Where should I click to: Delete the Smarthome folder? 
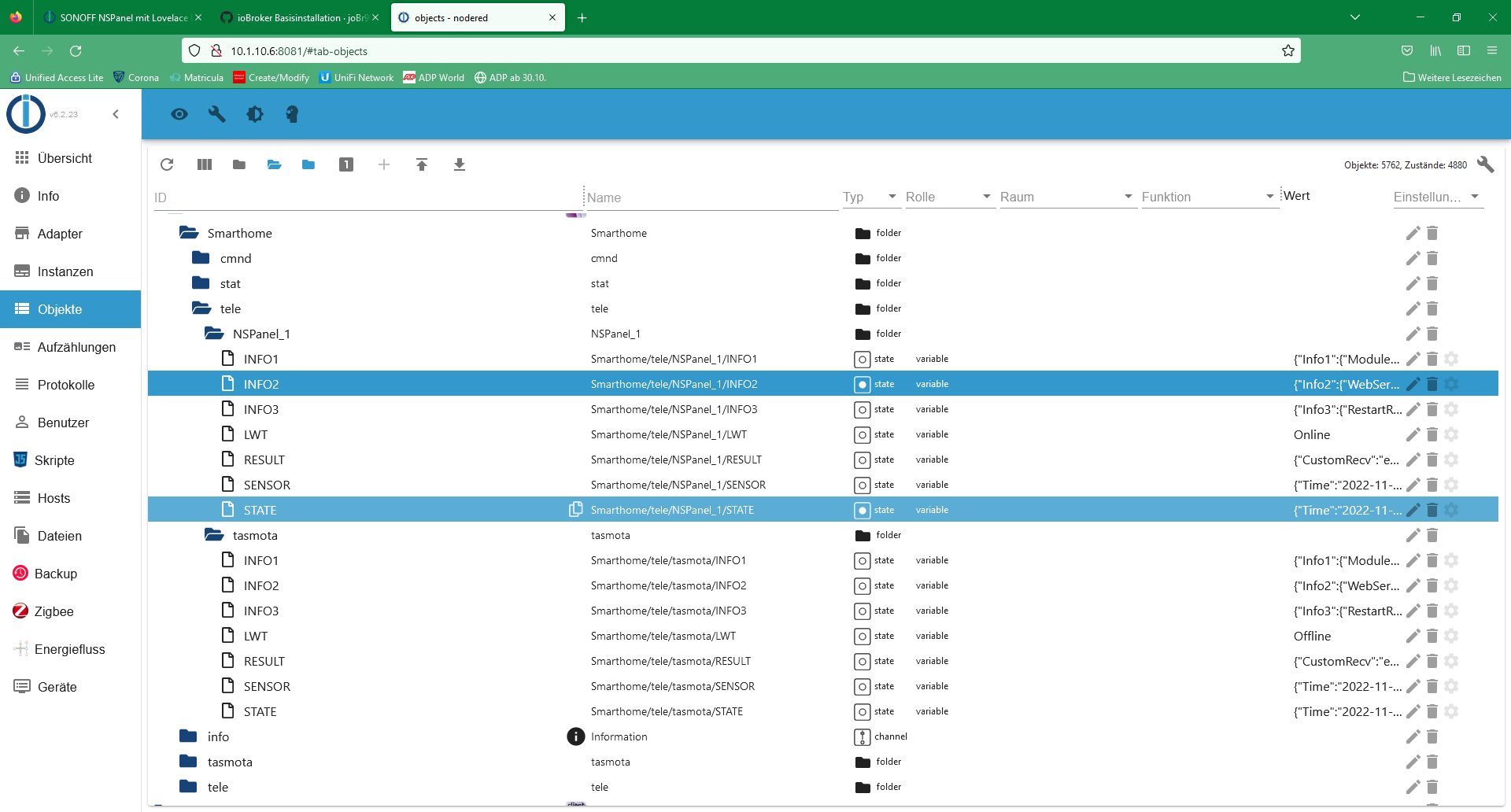point(1432,233)
